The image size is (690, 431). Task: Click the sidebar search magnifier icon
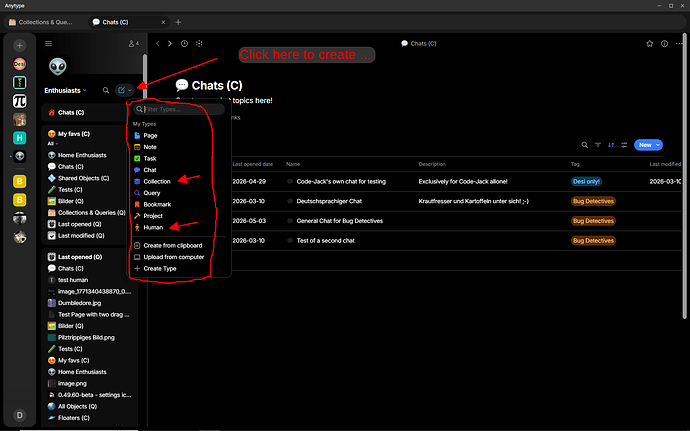pos(106,90)
